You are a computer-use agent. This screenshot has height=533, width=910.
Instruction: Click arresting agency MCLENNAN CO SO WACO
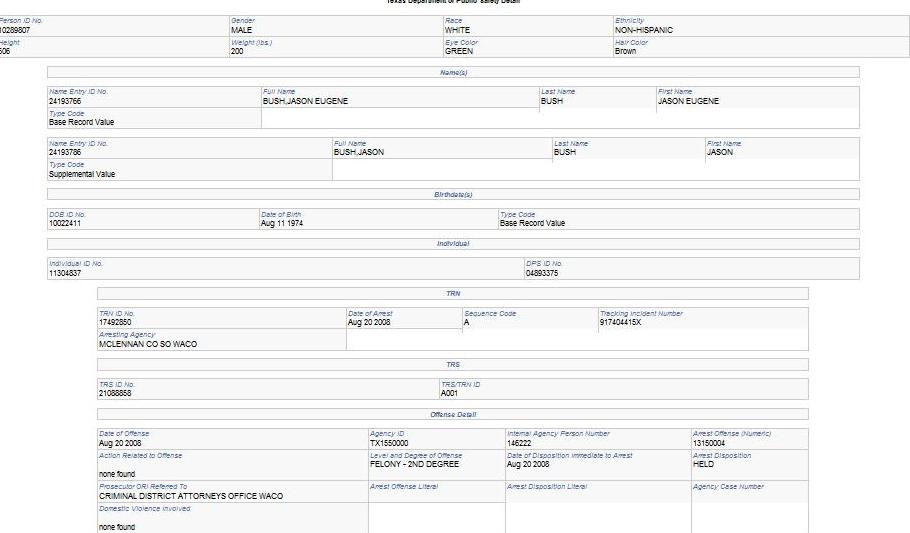pyautogui.click(x=148, y=343)
